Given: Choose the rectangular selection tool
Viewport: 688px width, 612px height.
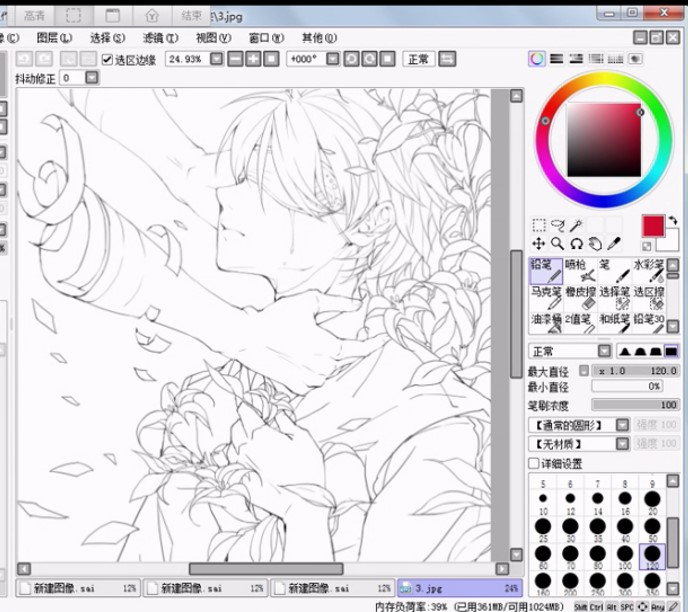Looking at the screenshot, I should (x=538, y=225).
